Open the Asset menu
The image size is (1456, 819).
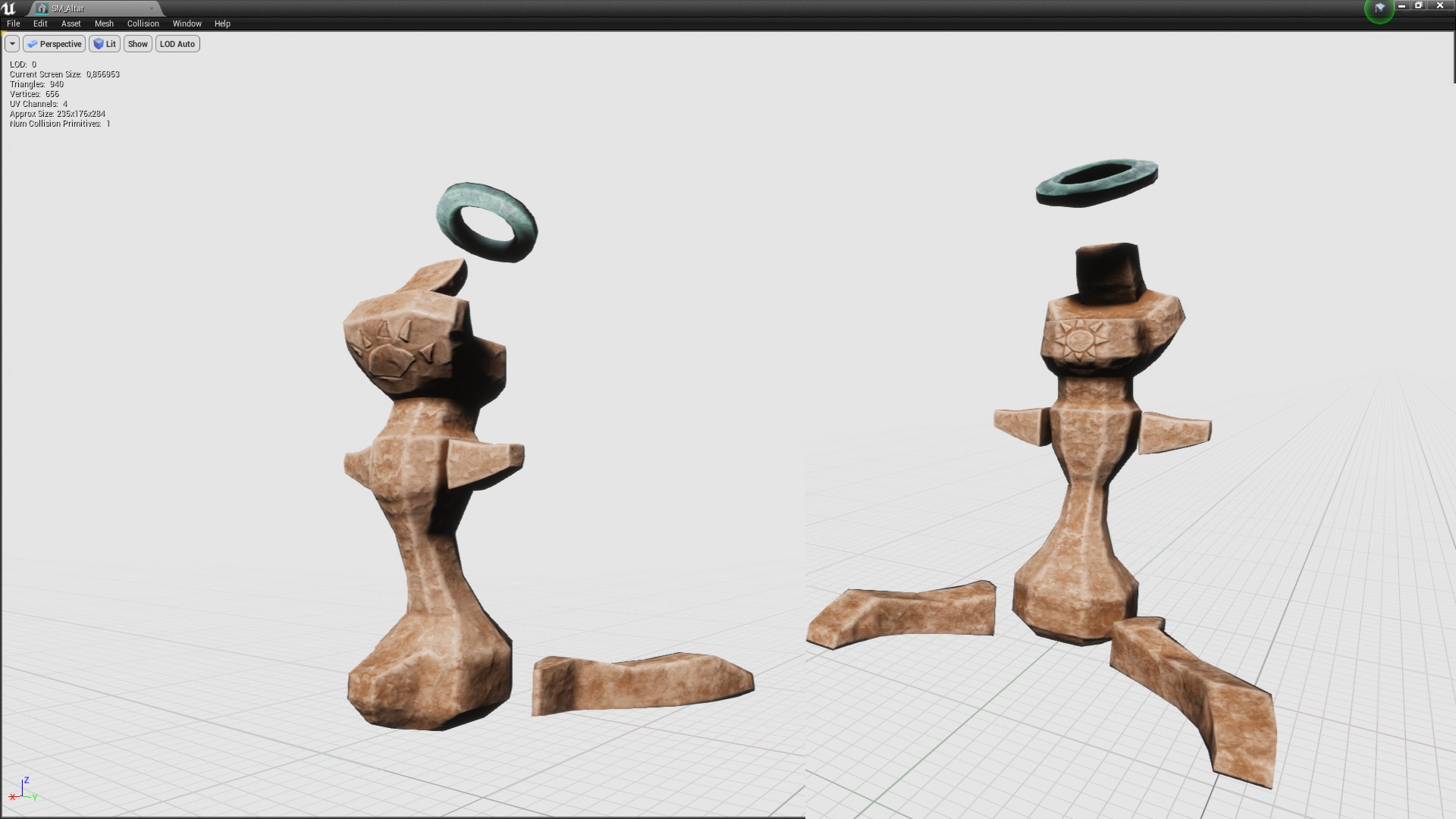tap(71, 24)
